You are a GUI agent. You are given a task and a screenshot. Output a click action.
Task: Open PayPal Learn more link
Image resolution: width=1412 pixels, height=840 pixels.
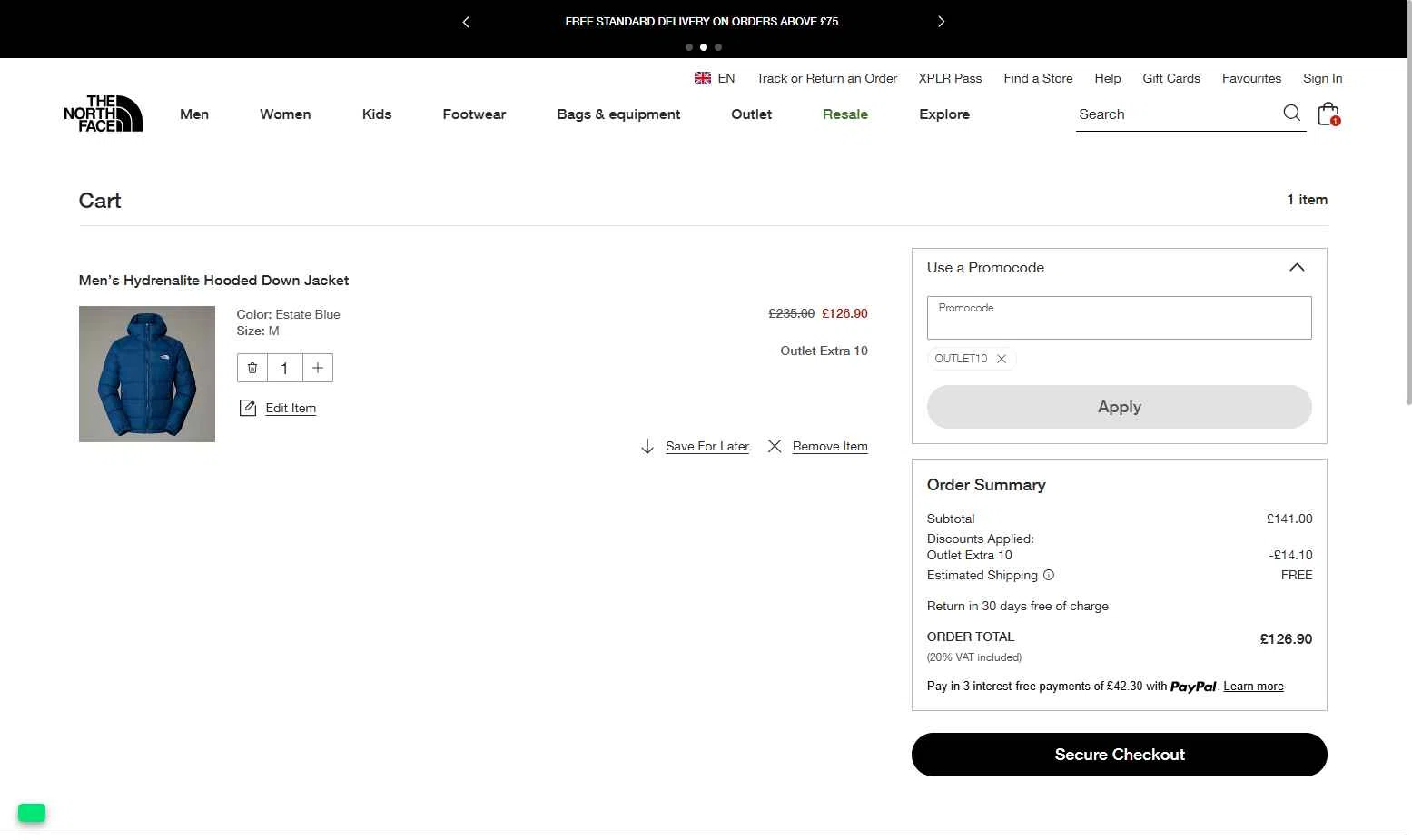coord(1253,687)
